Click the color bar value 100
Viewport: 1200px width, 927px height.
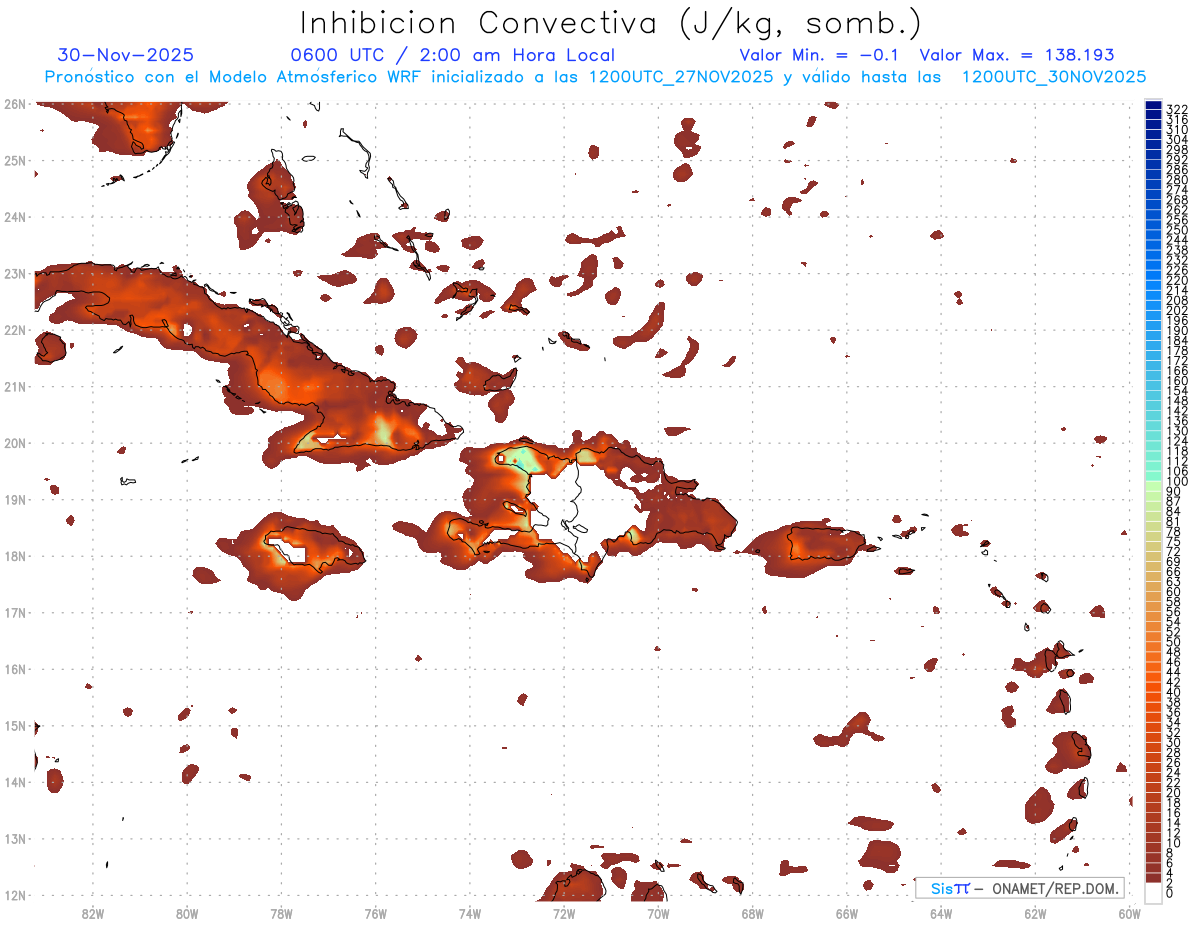coord(1177,482)
